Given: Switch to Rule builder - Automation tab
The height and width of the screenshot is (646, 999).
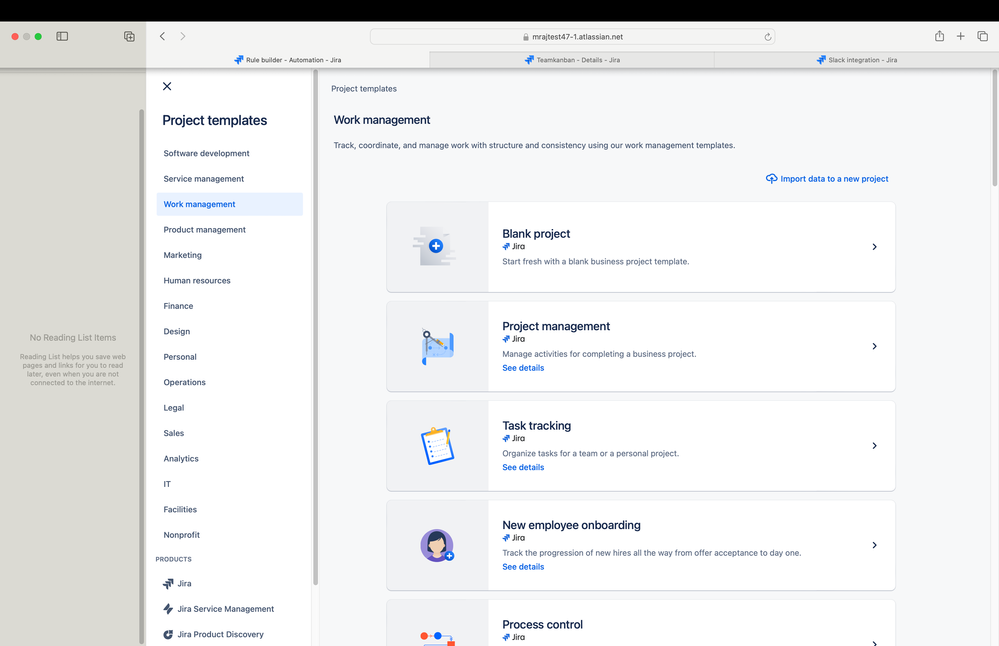Looking at the screenshot, I should pyautogui.click(x=288, y=60).
